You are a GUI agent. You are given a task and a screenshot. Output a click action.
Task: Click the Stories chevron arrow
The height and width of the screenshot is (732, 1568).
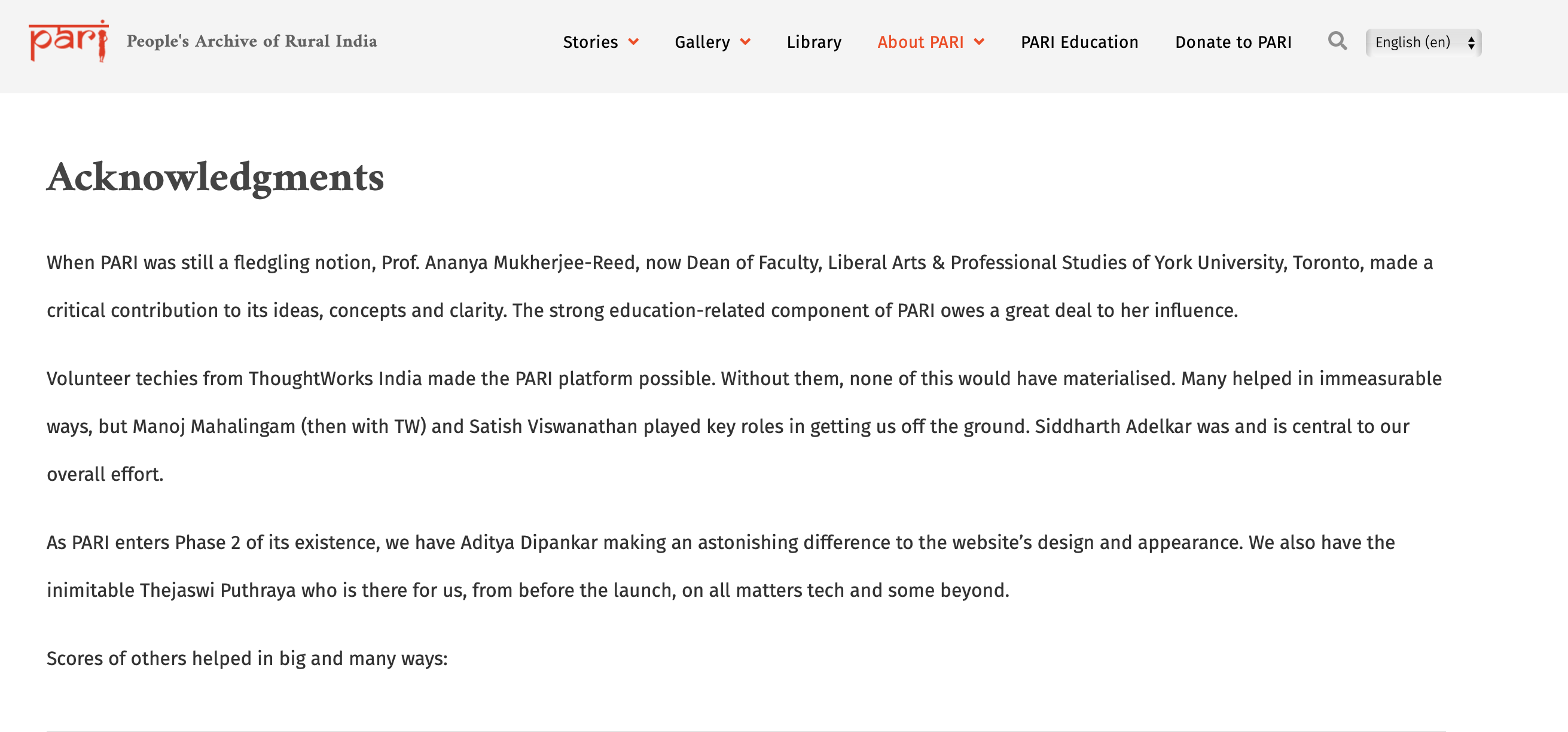point(633,42)
